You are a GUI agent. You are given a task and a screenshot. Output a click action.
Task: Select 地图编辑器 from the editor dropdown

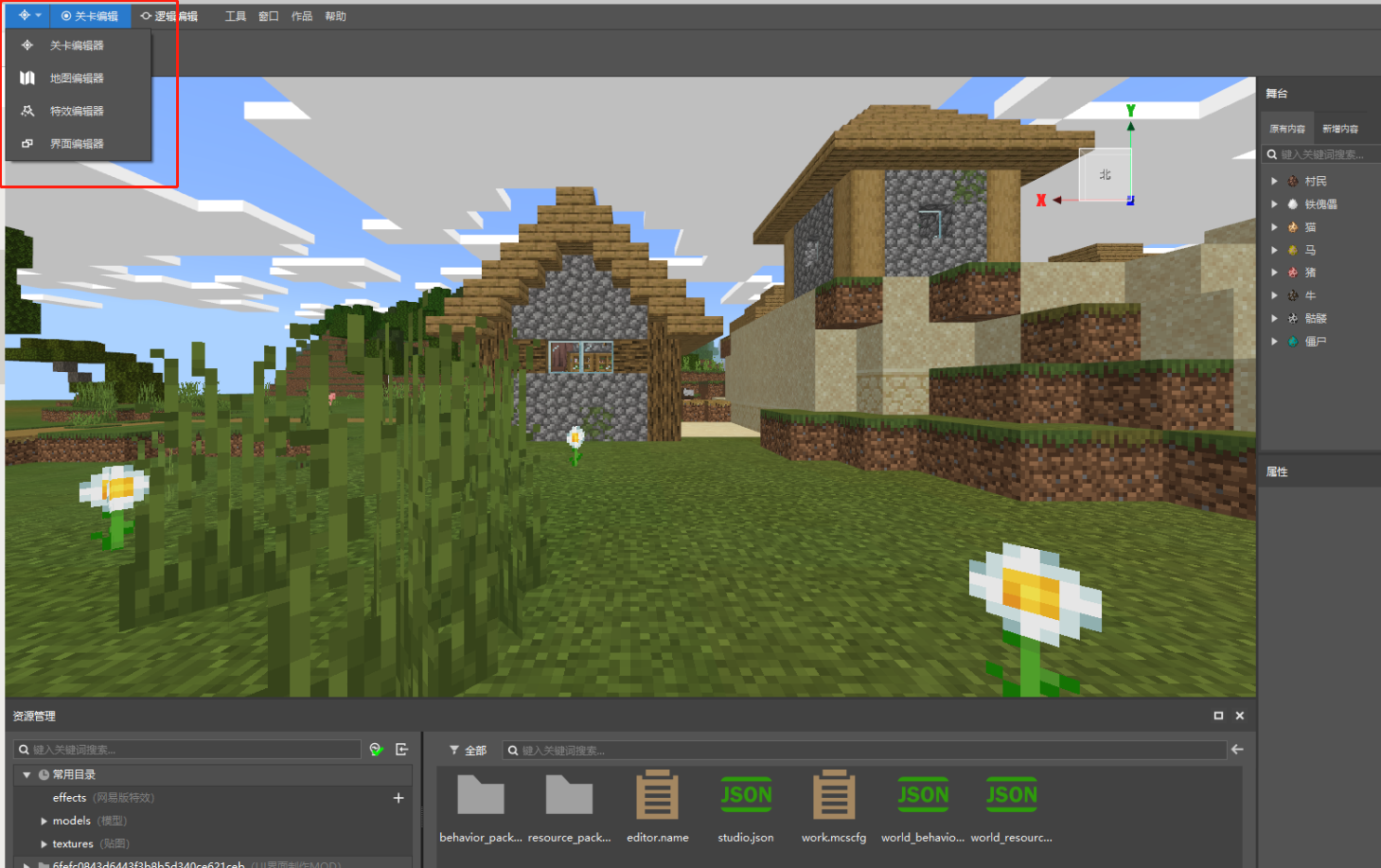[x=78, y=79]
